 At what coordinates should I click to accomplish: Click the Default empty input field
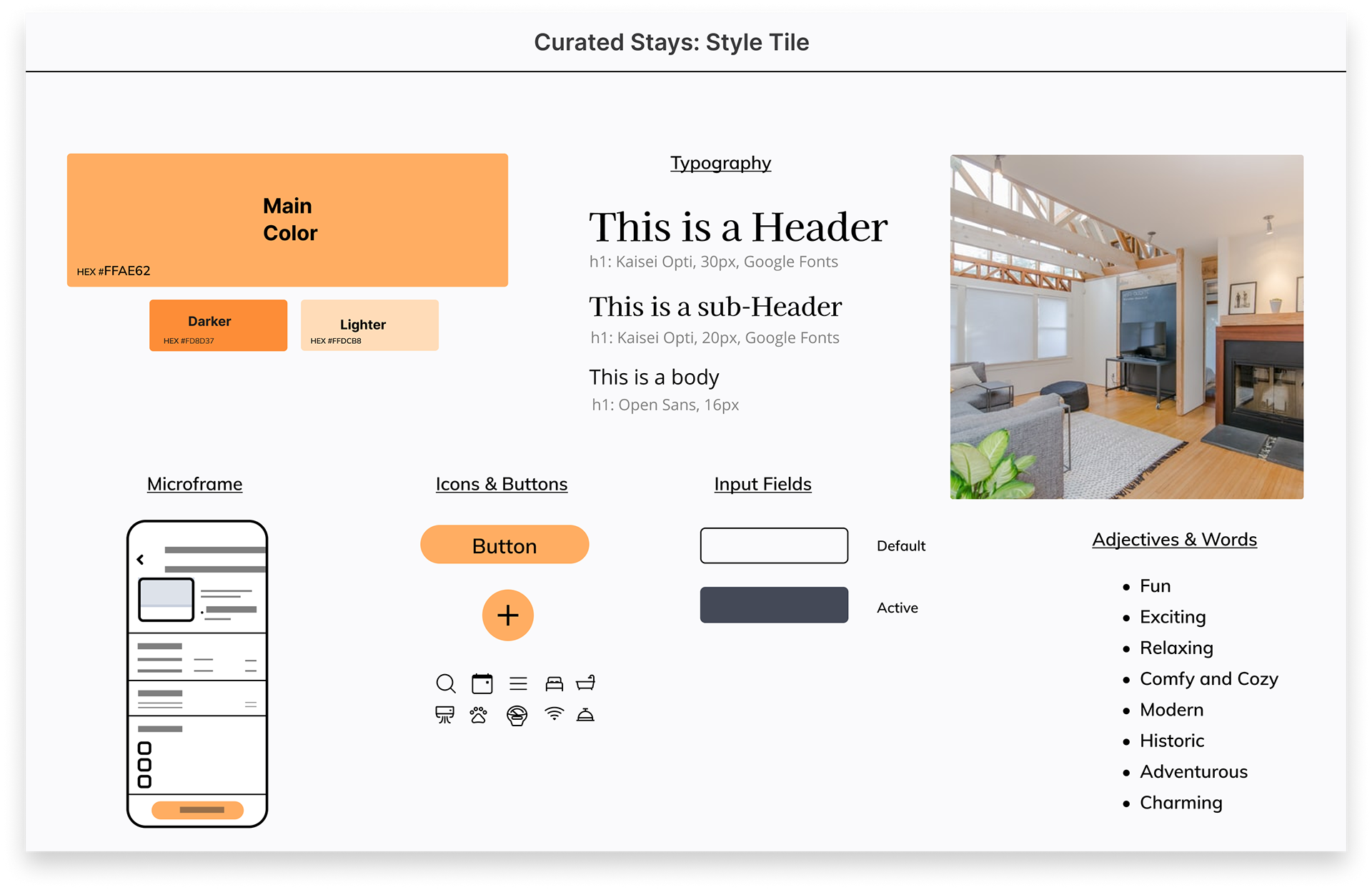pyautogui.click(x=774, y=545)
